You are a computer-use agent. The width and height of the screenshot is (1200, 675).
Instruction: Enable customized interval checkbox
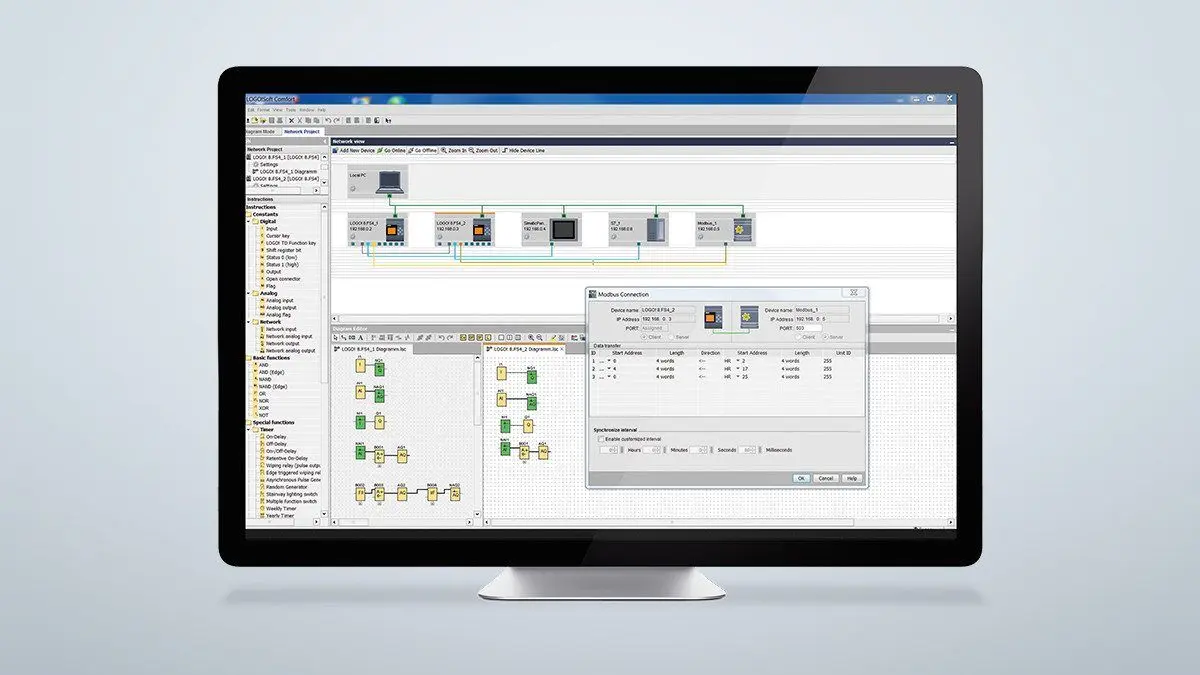[x=601, y=439]
